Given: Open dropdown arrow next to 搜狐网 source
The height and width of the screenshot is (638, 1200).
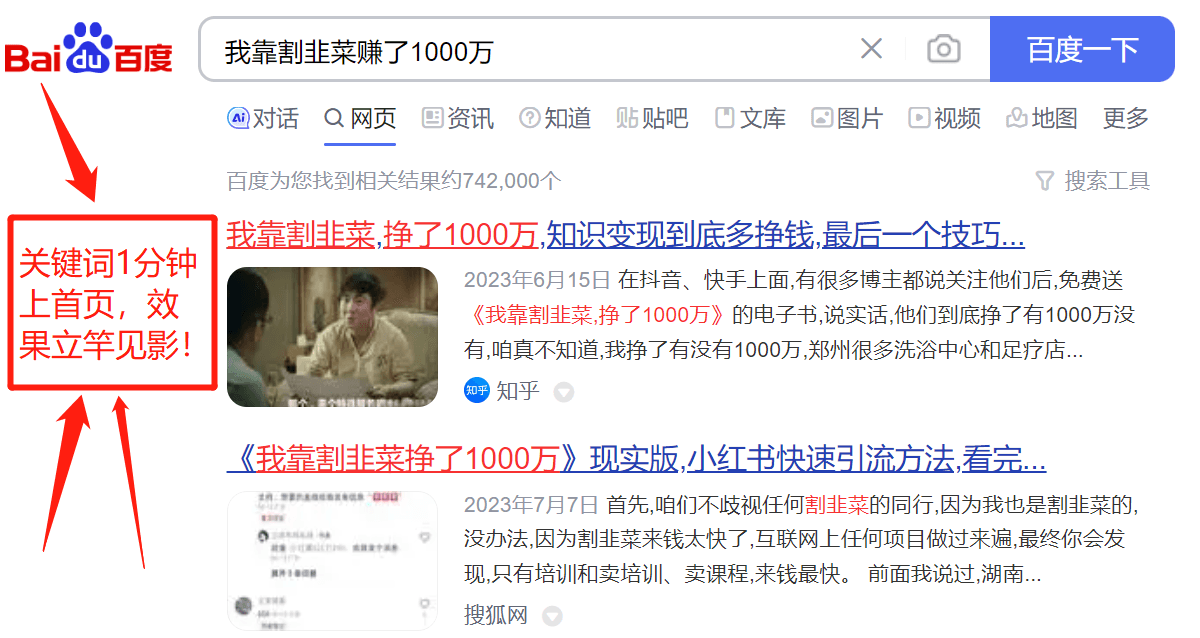Looking at the screenshot, I should 553,615.
